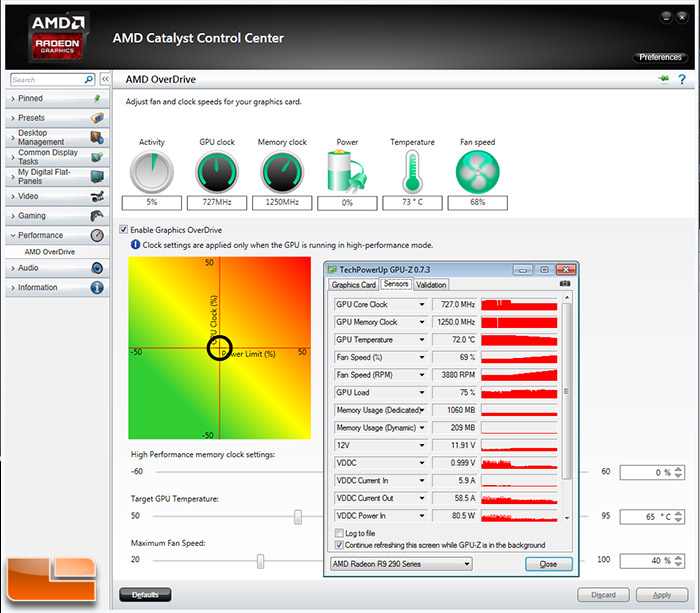The height and width of the screenshot is (613, 700).
Task: Click the help question mark icon
Action: pos(682,79)
